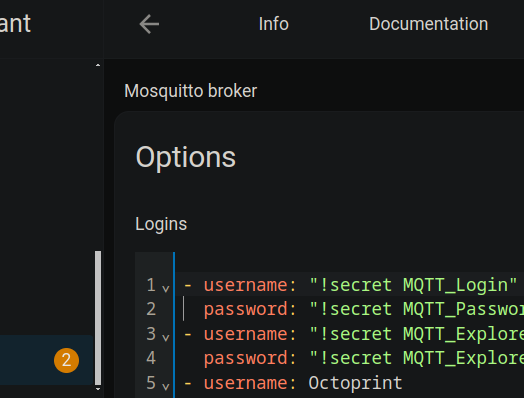Collapse the fold arrow on line 5
This screenshot has width=524, height=398.
pos(165,386)
